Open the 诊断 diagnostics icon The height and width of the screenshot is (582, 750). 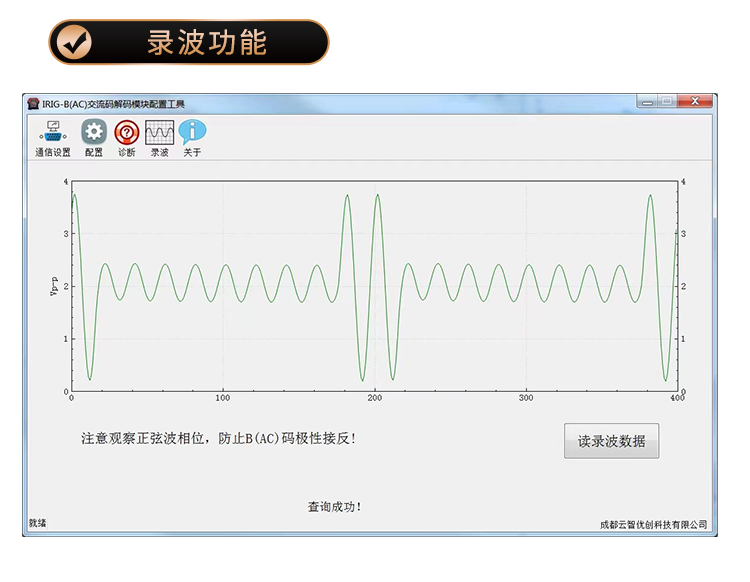coord(127,139)
